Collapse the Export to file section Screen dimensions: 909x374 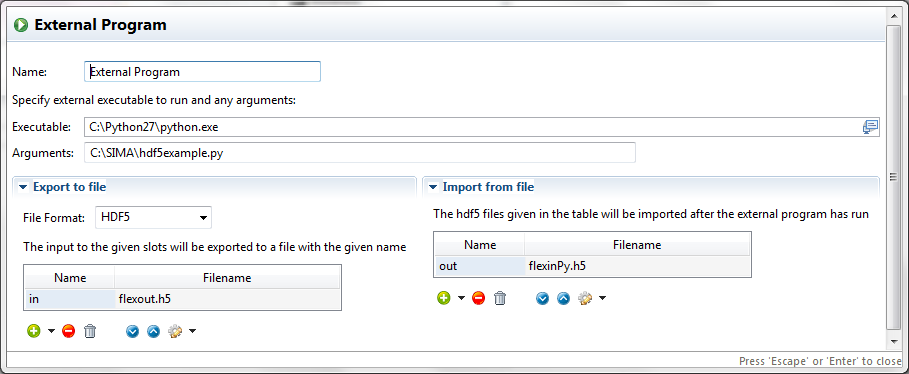(x=23, y=187)
